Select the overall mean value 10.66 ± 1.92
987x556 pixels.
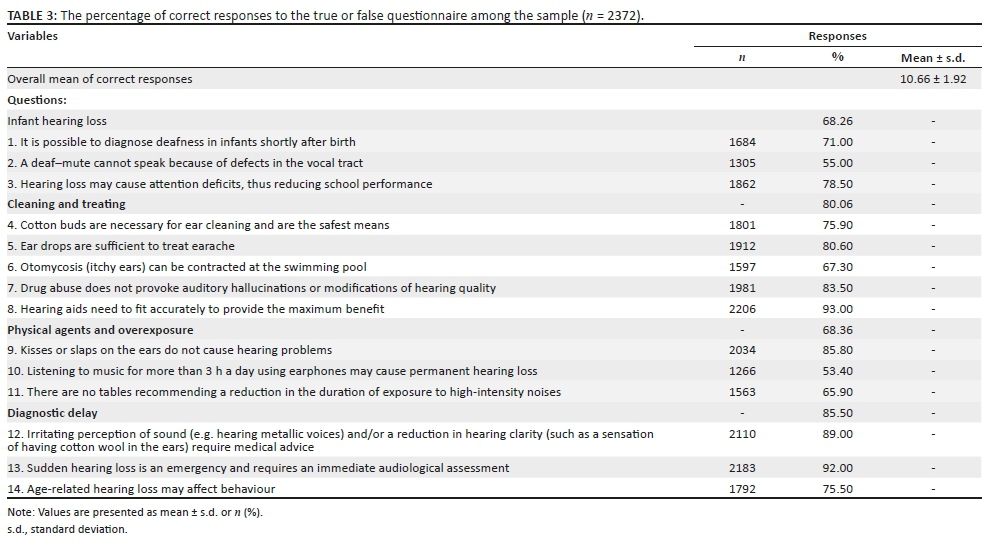pyautogui.click(x=932, y=79)
